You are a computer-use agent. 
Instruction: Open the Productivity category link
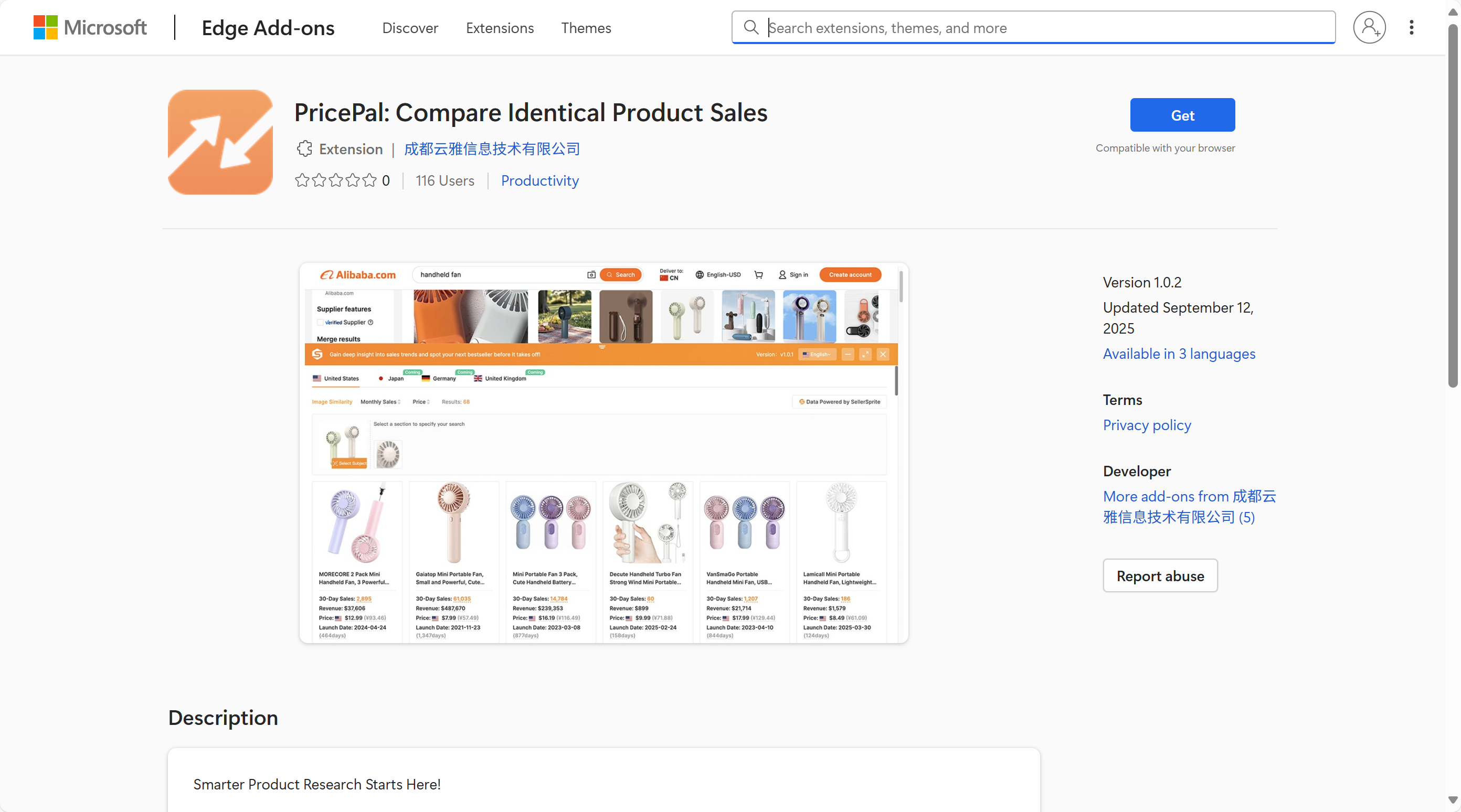[539, 180]
